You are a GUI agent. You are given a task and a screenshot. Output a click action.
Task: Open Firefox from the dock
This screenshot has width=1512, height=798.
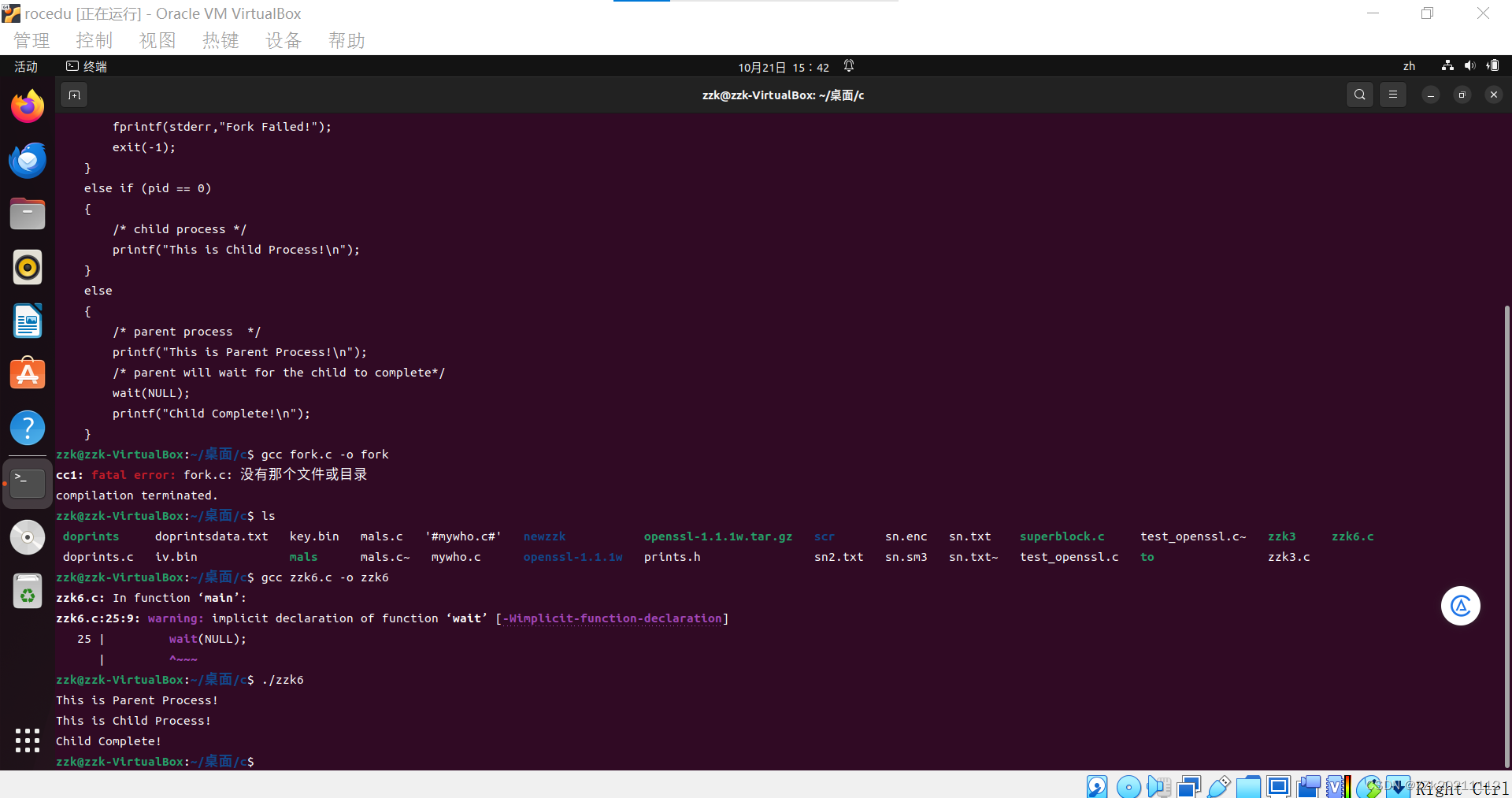(28, 106)
